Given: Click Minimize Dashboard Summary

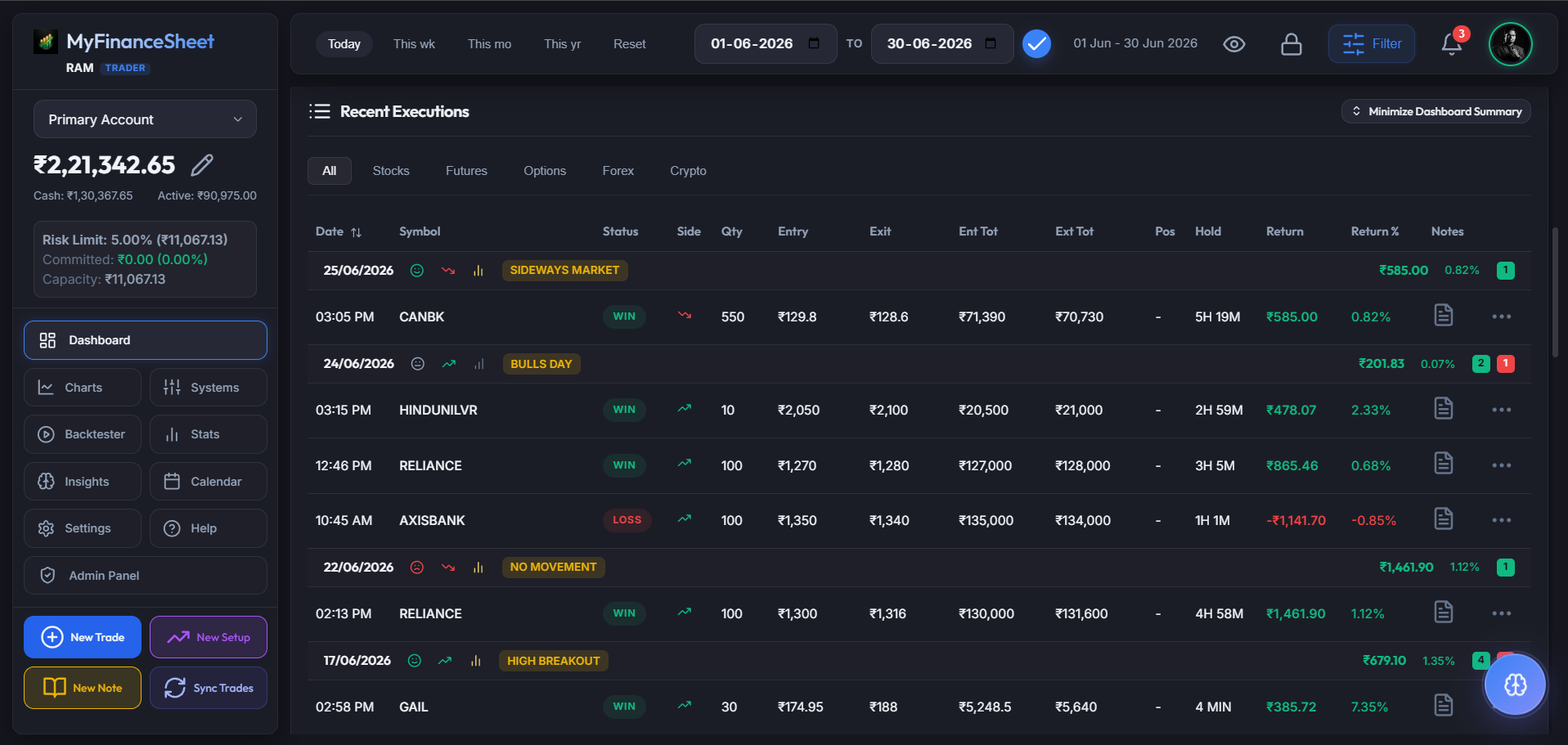Looking at the screenshot, I should point(1436,111).
